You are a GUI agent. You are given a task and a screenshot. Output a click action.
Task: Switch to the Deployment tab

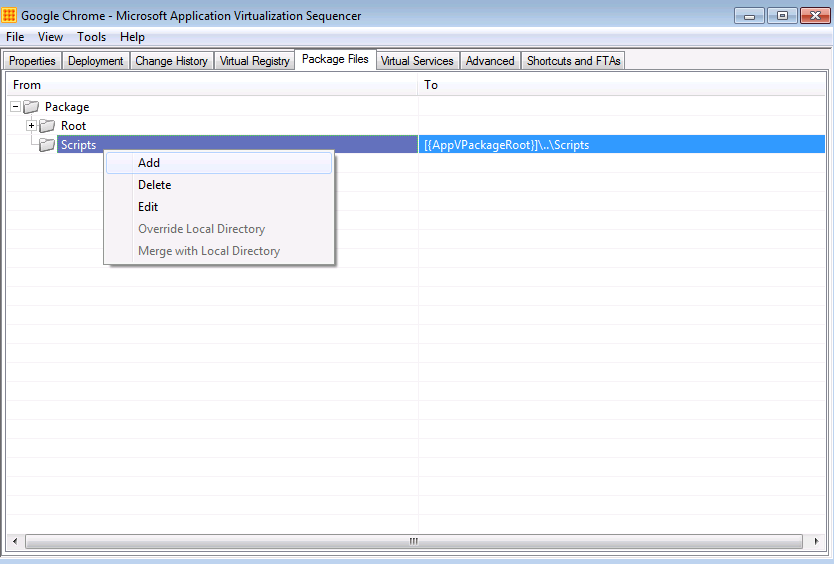[x=96, y=61]
